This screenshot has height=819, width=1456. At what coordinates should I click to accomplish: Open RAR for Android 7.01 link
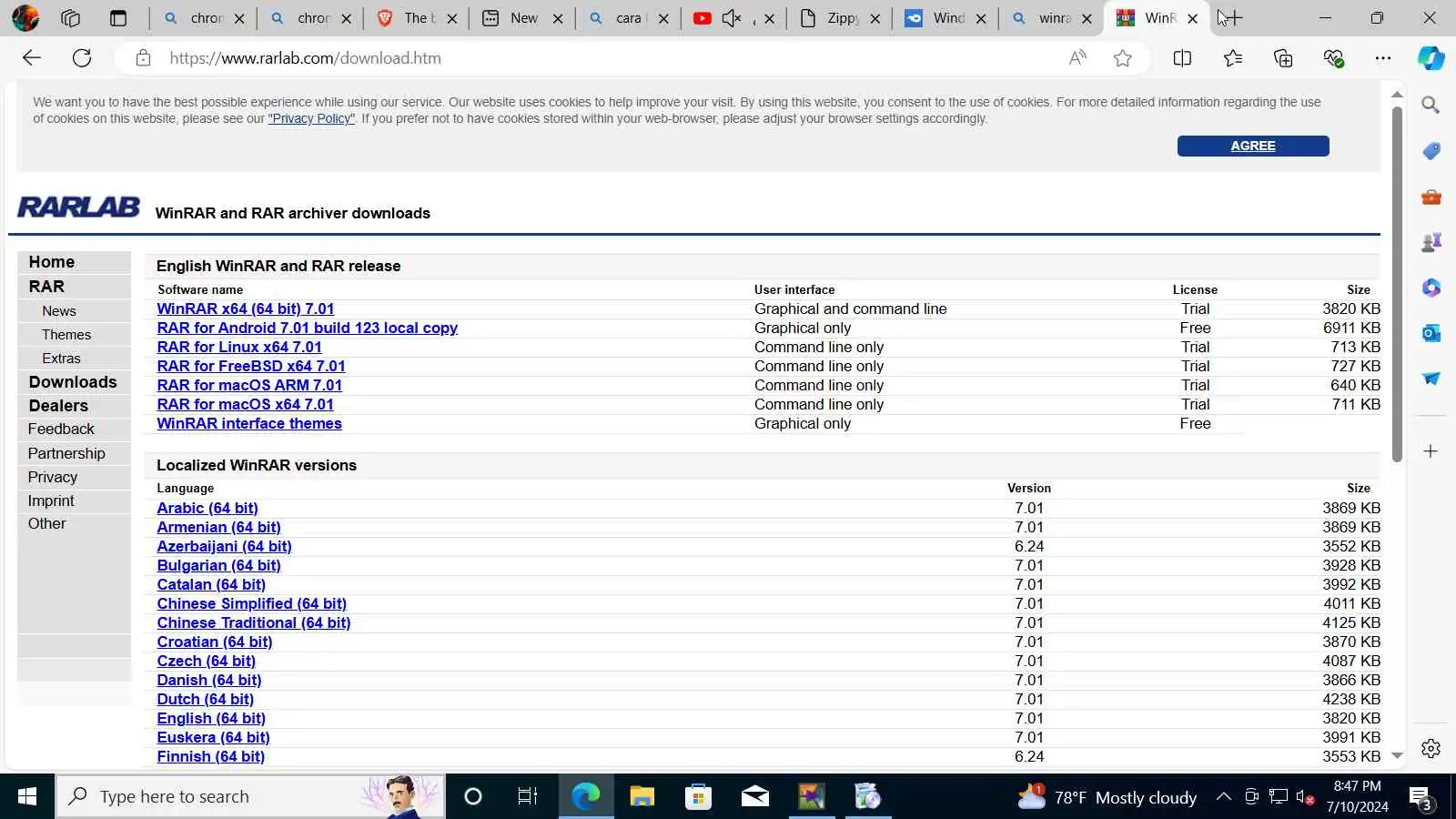click(307, 329)
